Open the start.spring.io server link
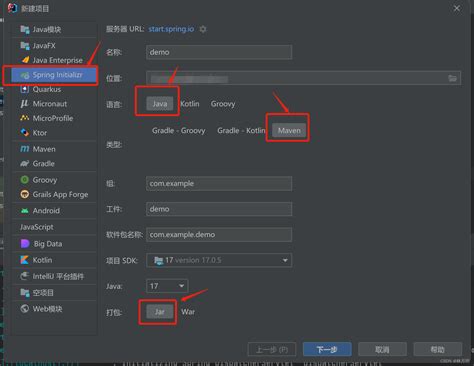474x366 pixels. pyautogui.click(x=171, y=29)
